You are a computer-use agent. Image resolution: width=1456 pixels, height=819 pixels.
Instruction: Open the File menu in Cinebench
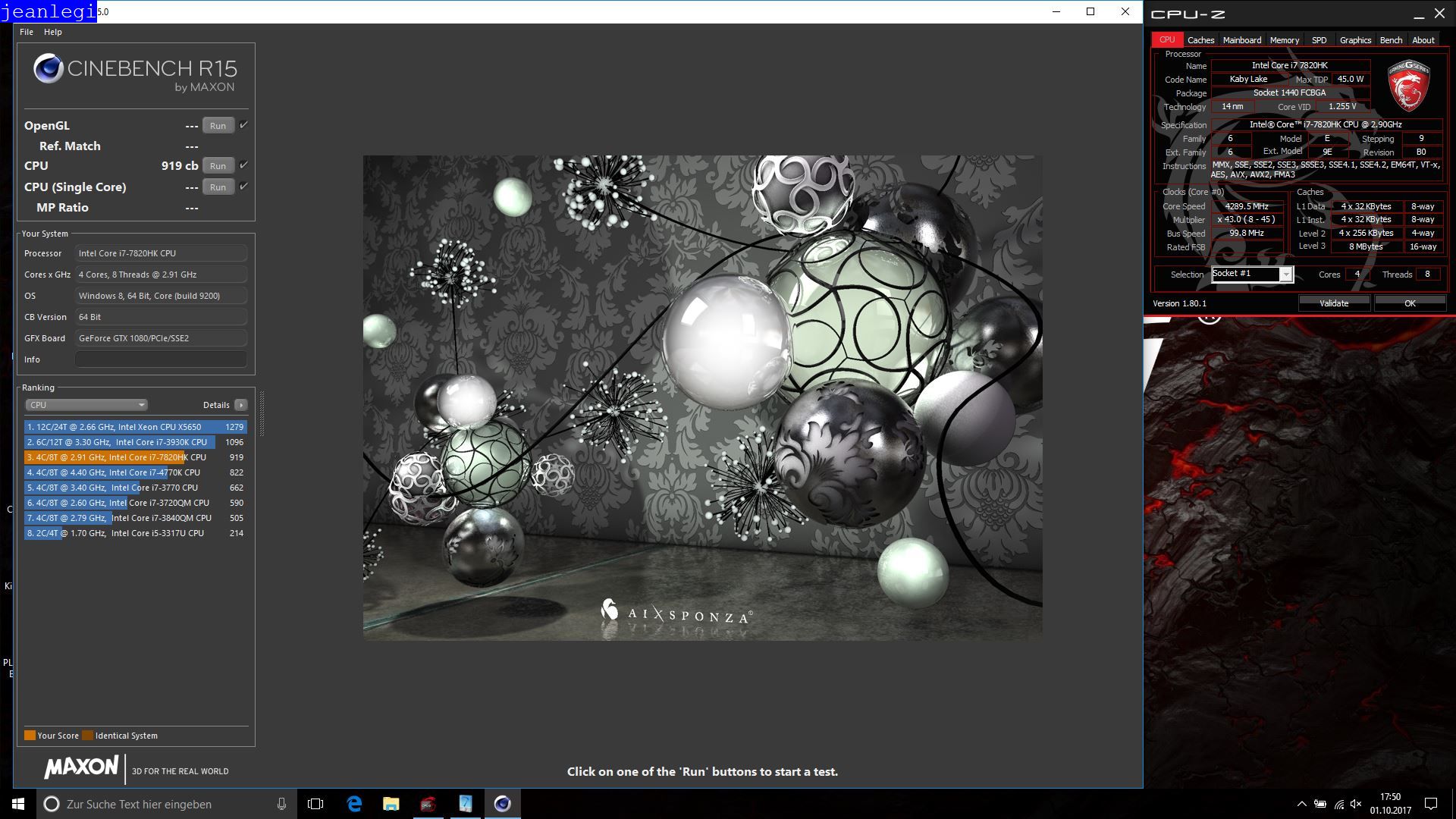(x=27, y=32)
